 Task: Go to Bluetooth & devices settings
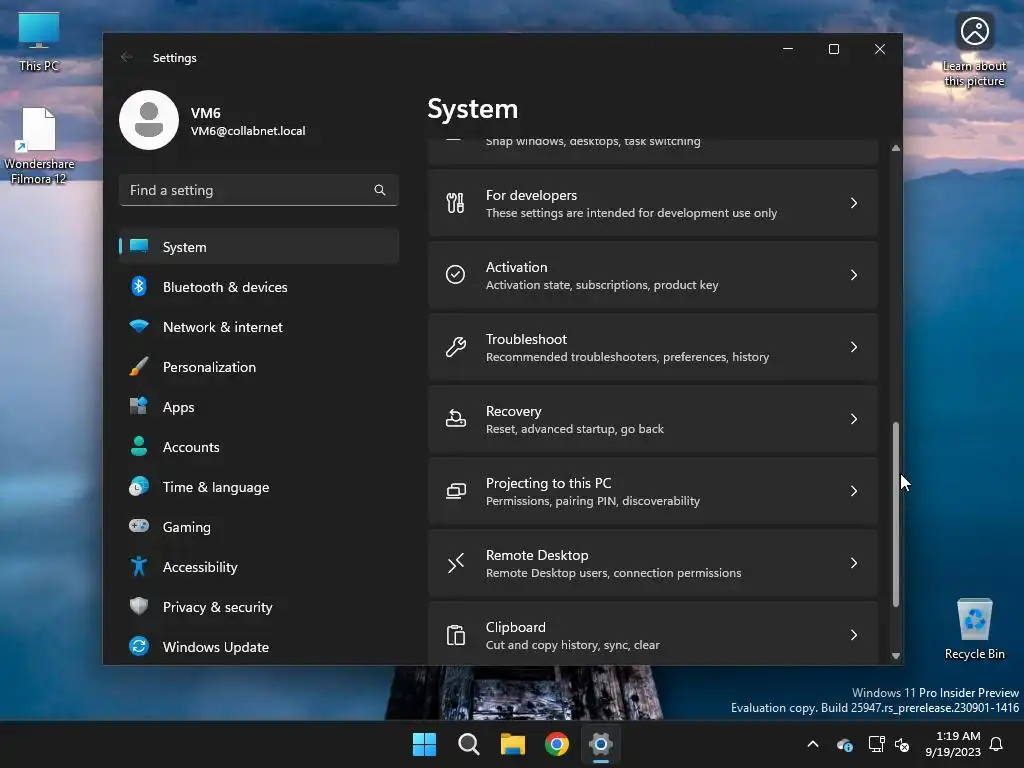pos(259,287)
